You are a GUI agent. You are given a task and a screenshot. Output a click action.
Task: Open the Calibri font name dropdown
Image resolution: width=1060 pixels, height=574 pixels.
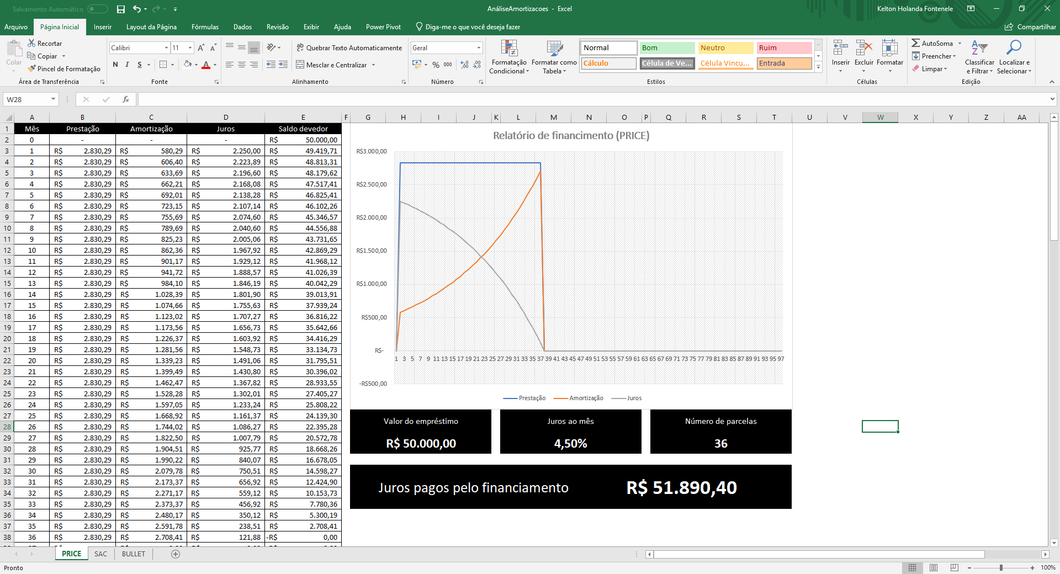165,48
